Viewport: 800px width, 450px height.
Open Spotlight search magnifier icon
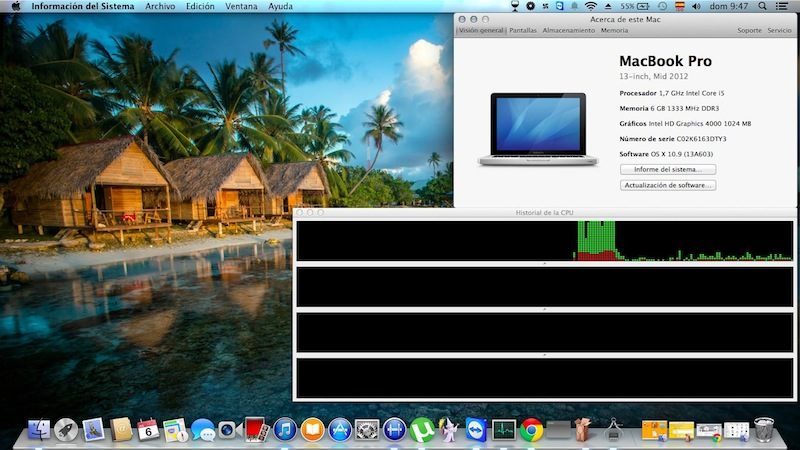[762, 6]
